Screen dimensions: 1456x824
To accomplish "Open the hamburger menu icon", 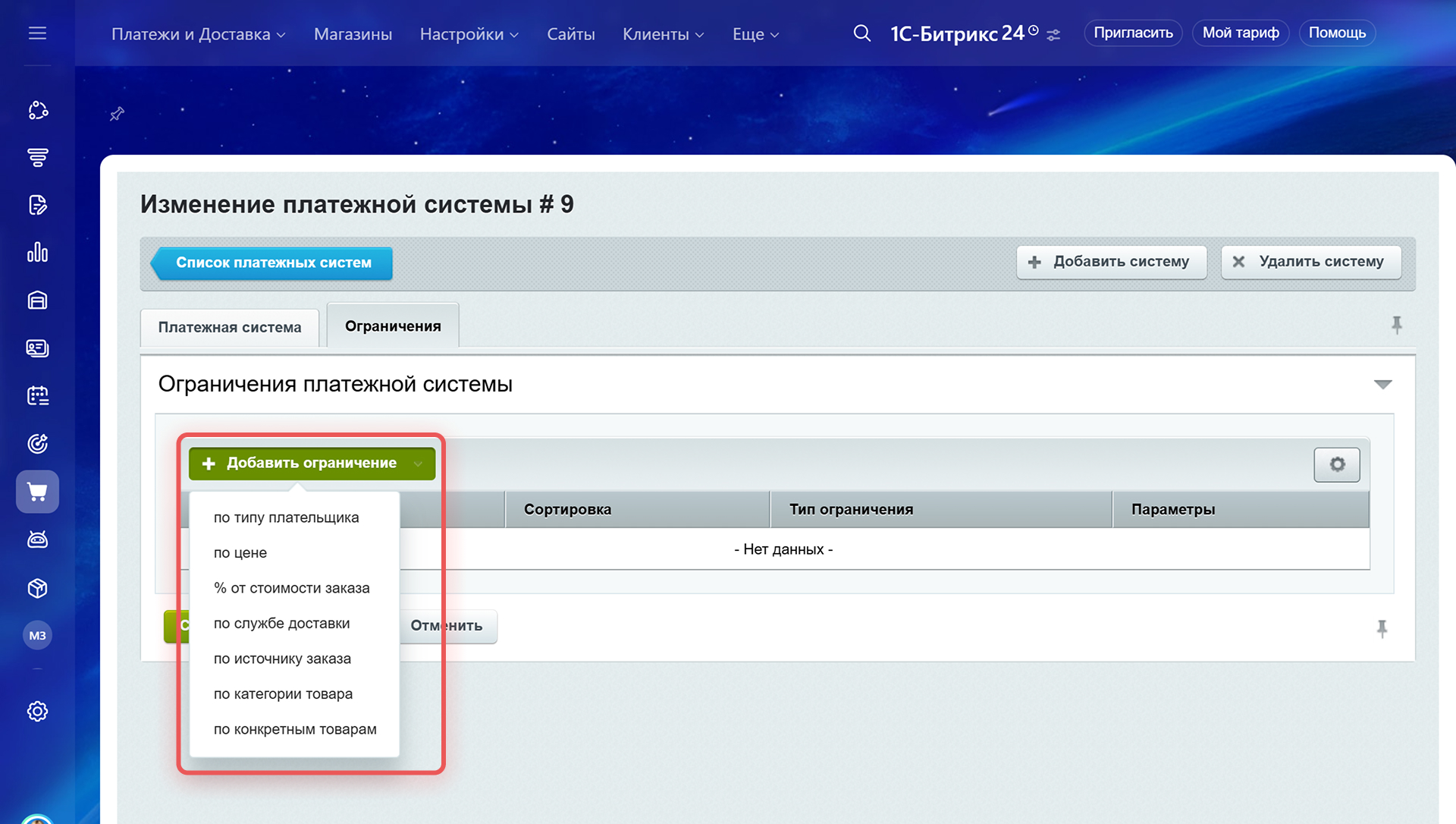I will point(37,33).
